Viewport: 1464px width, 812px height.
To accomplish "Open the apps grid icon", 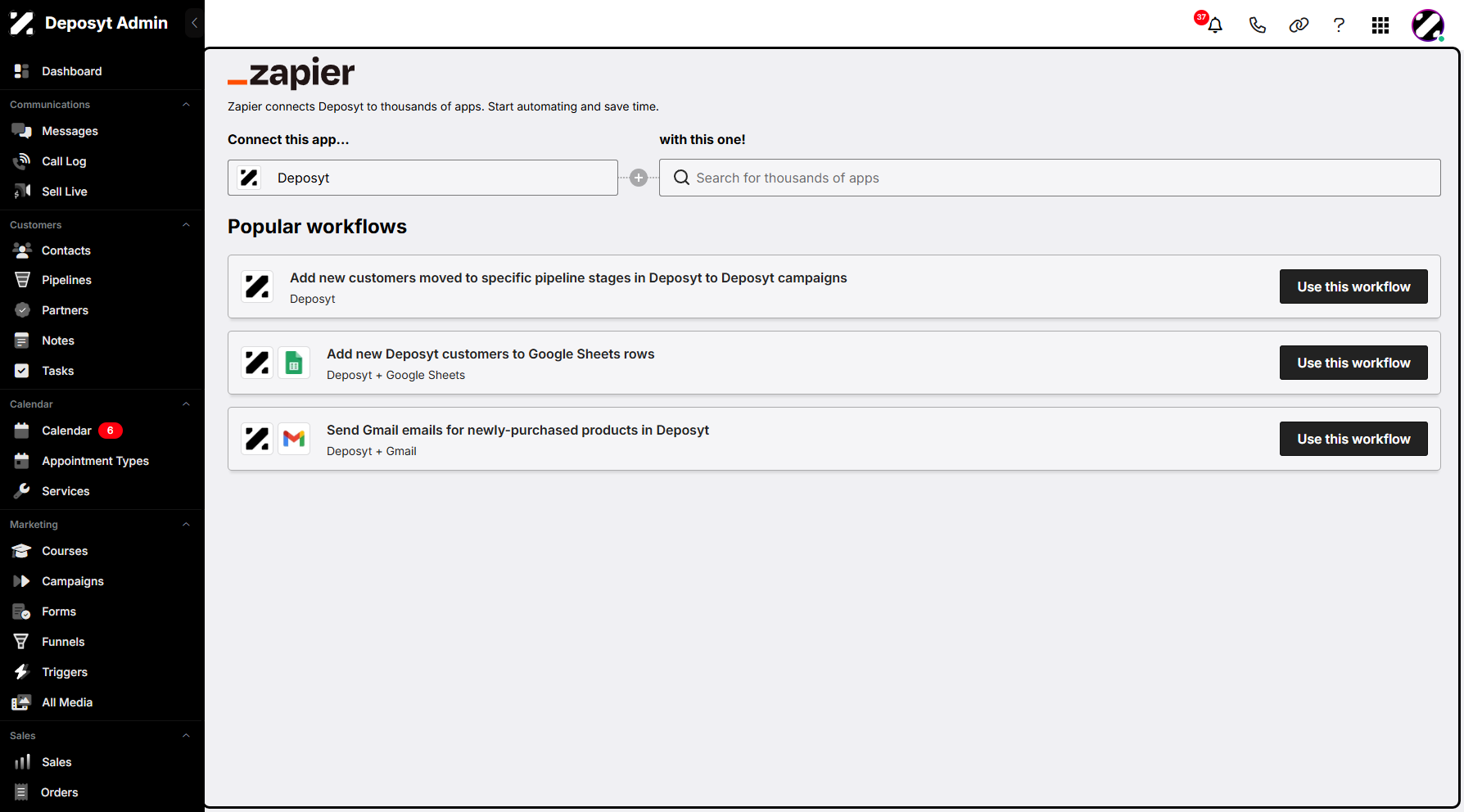I will click(1380, 25).
